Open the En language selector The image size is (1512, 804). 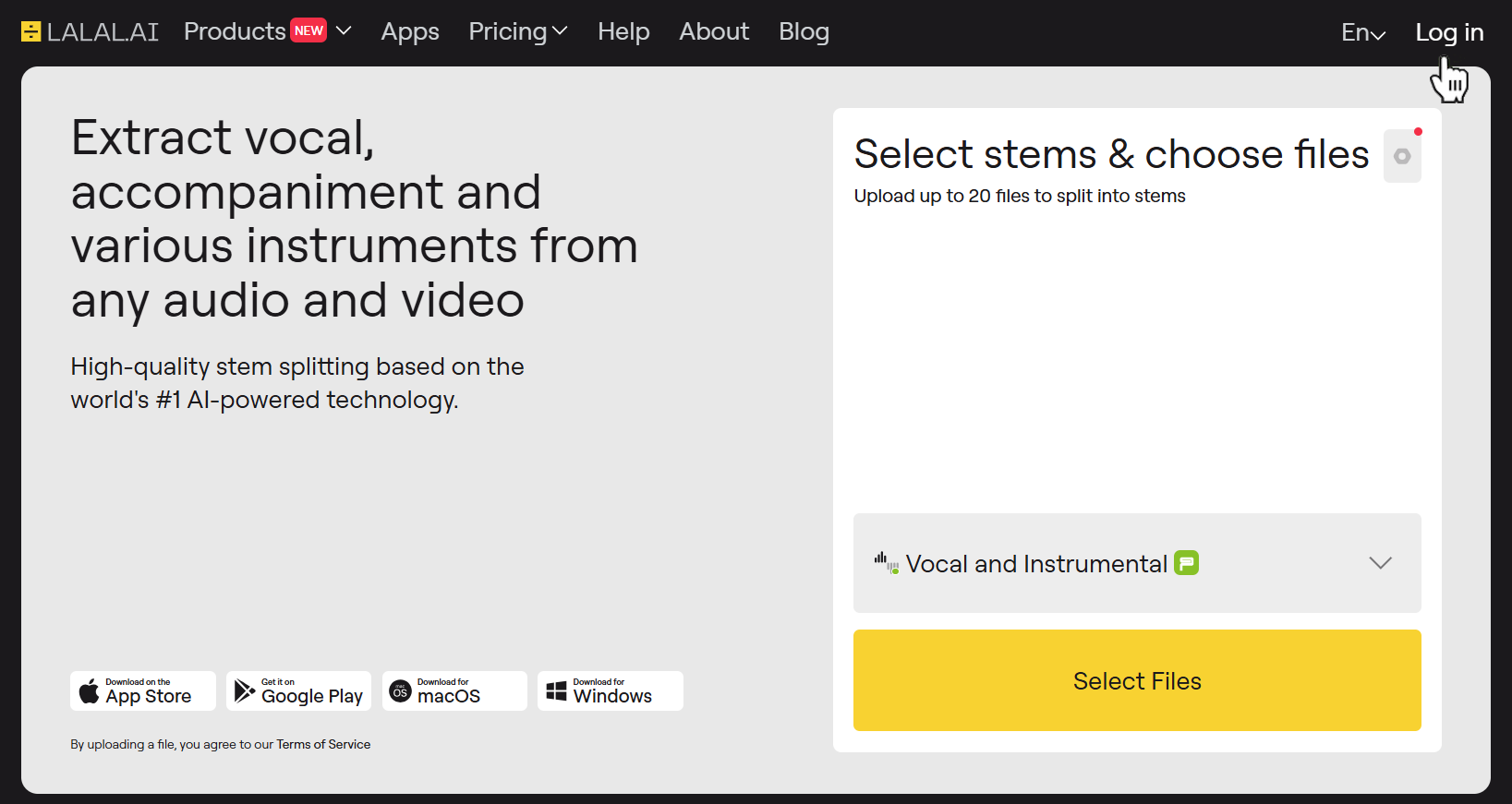(x=1363, y=33)
